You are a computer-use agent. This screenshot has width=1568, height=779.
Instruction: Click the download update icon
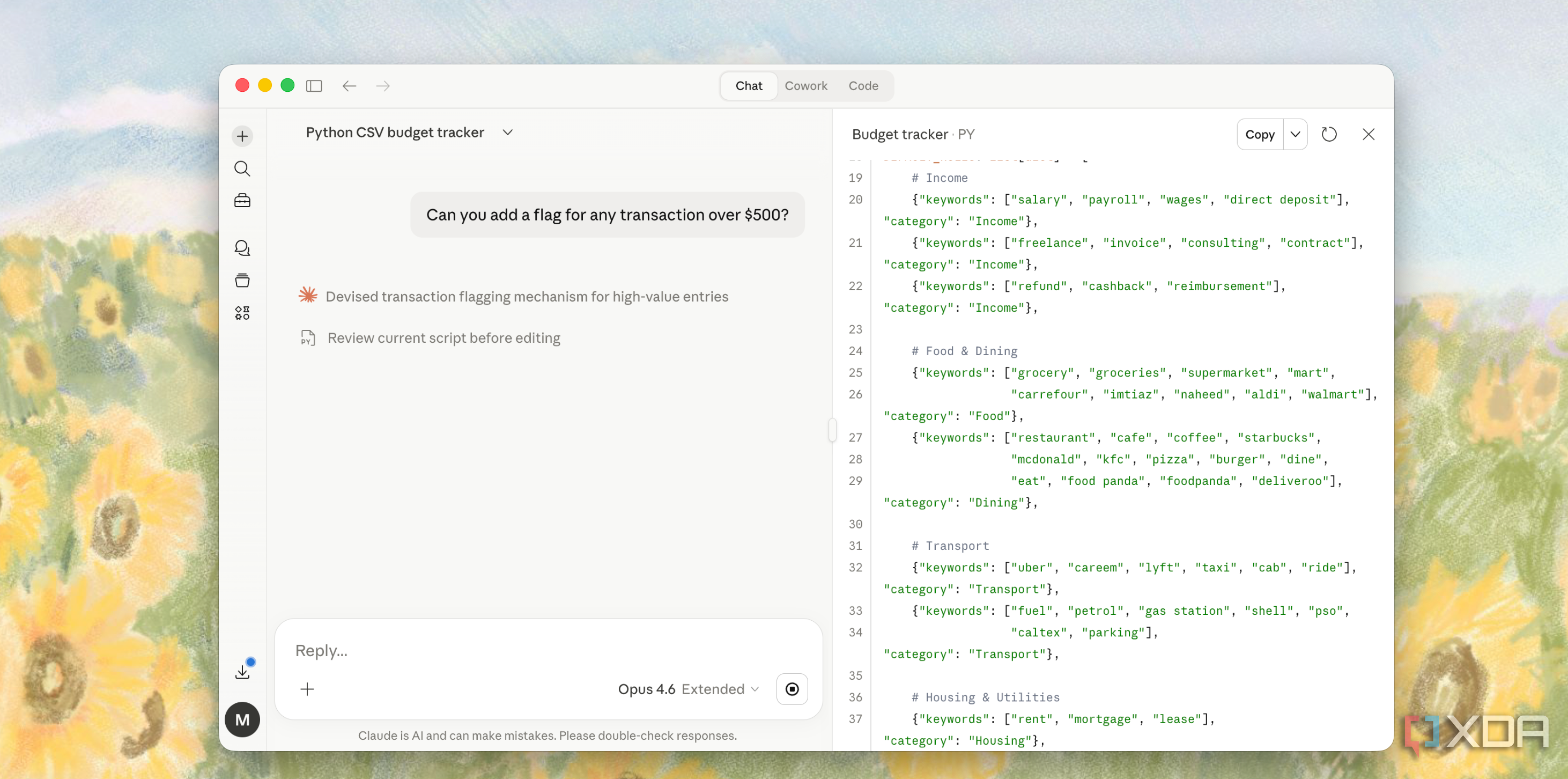[242, 671]
